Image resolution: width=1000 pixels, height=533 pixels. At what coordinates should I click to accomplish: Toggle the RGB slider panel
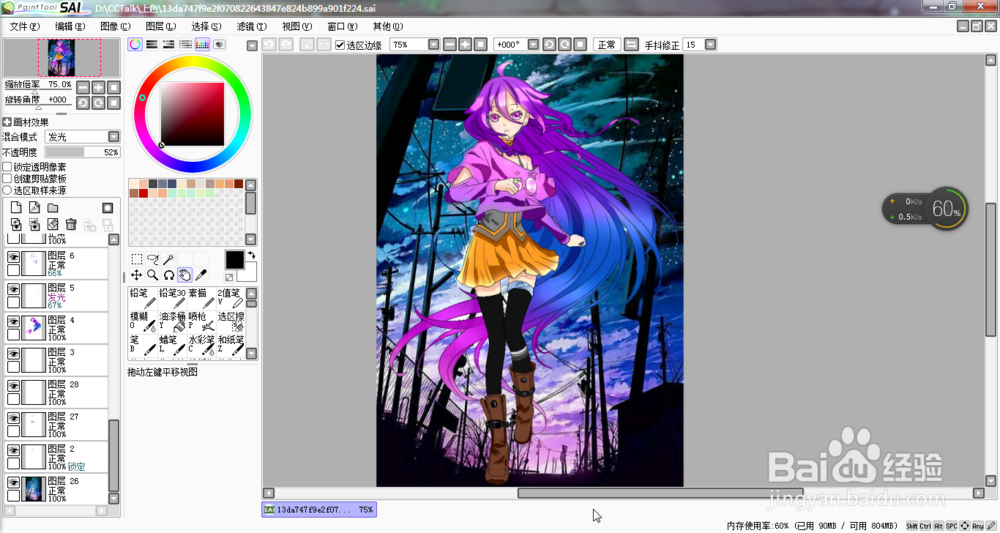[152, 44]
